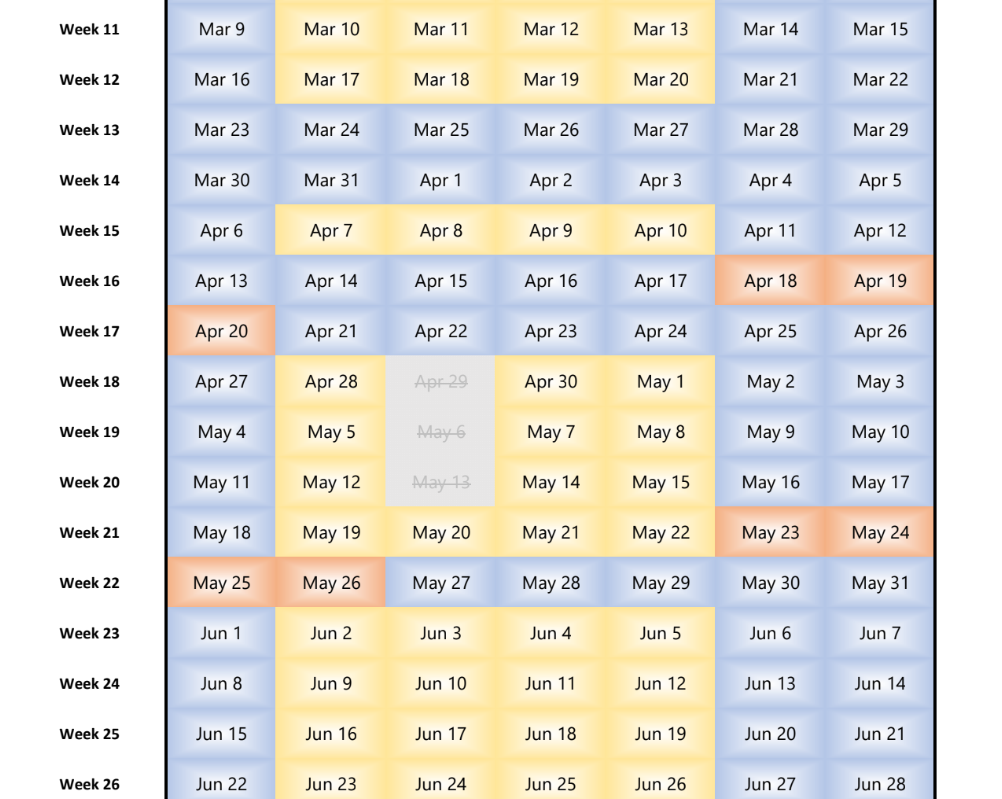Click the May 24 orange cell
1002x799 pixels.
pos(880,533)
